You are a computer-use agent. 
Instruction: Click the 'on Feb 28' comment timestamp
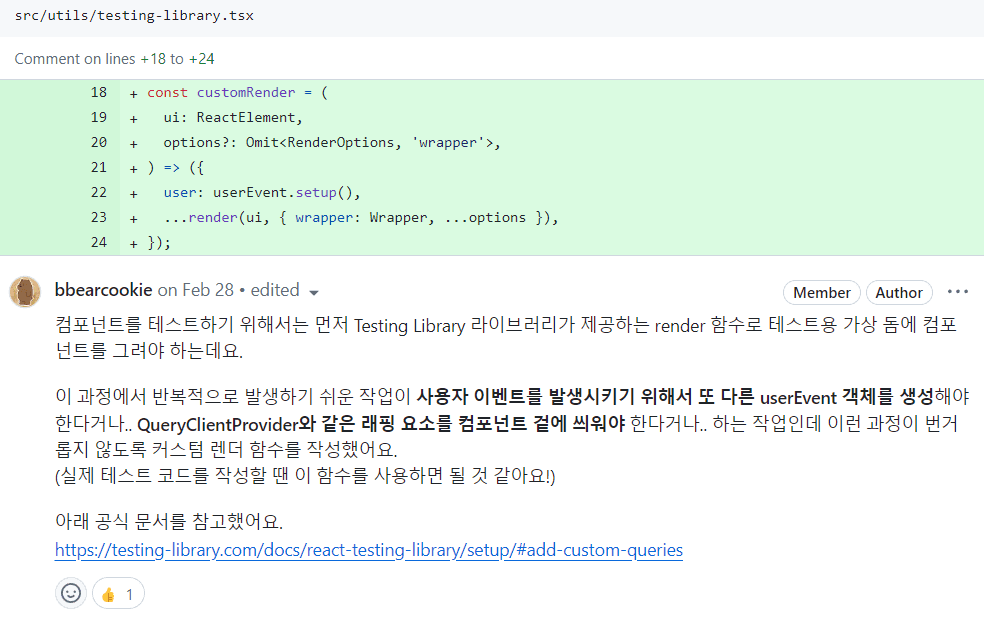[x=196, y=290]
